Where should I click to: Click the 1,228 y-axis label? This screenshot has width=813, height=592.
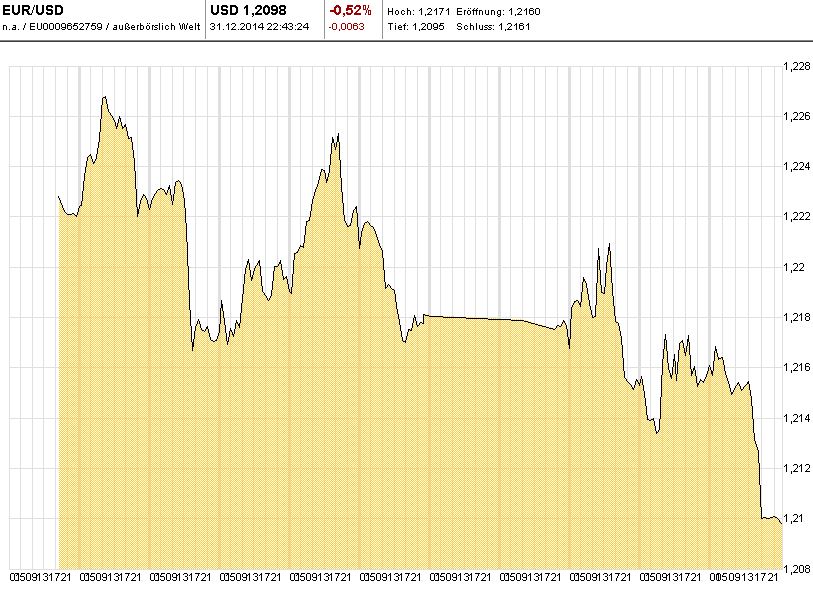click(x=796, y=67)
